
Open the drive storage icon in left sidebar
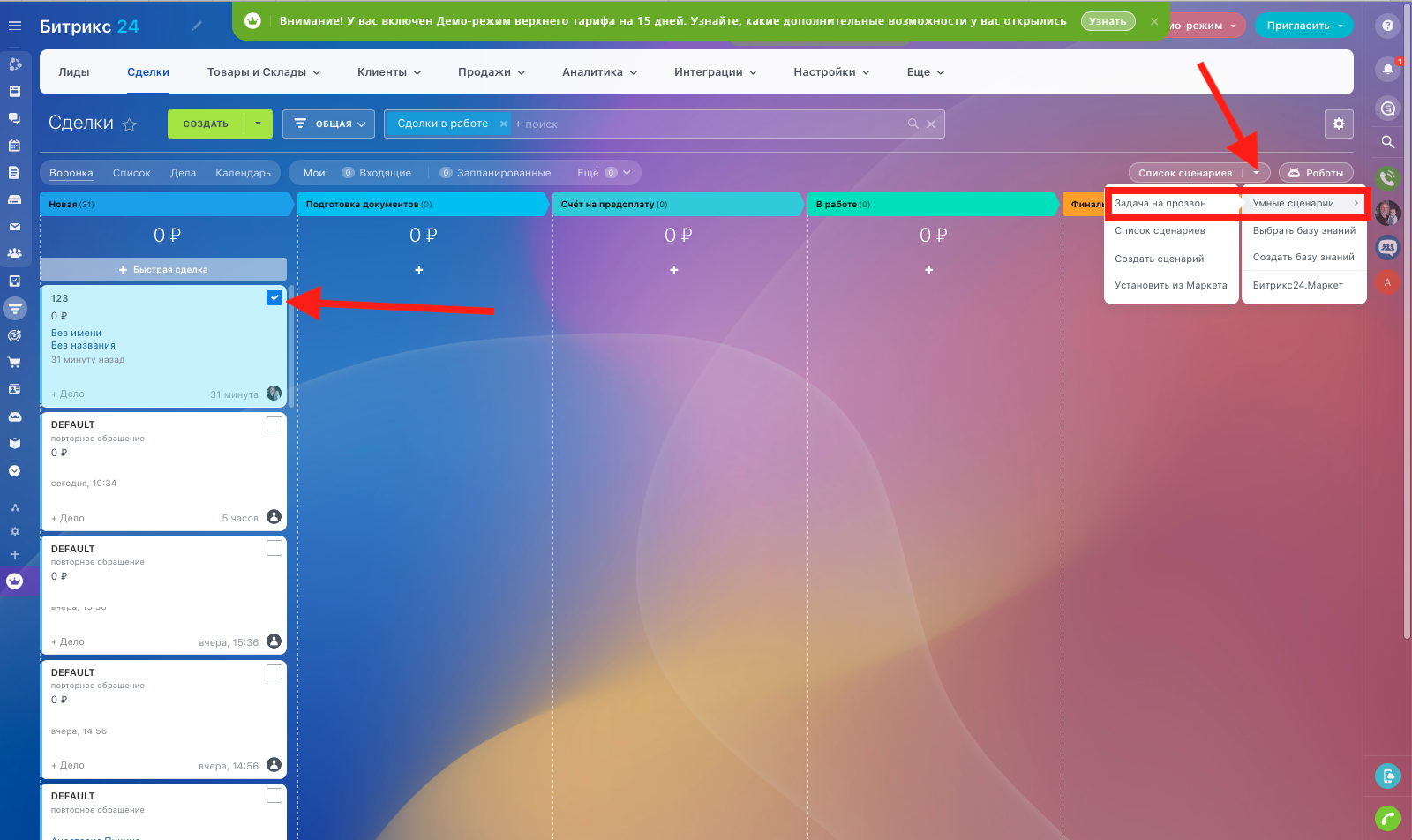click(14, 199)
